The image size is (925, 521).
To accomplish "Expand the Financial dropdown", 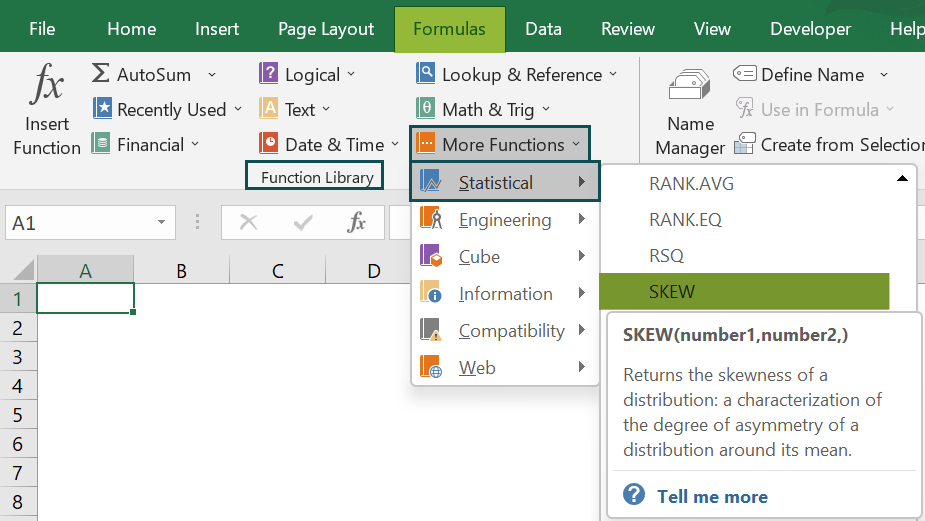I will click(195, 144).
